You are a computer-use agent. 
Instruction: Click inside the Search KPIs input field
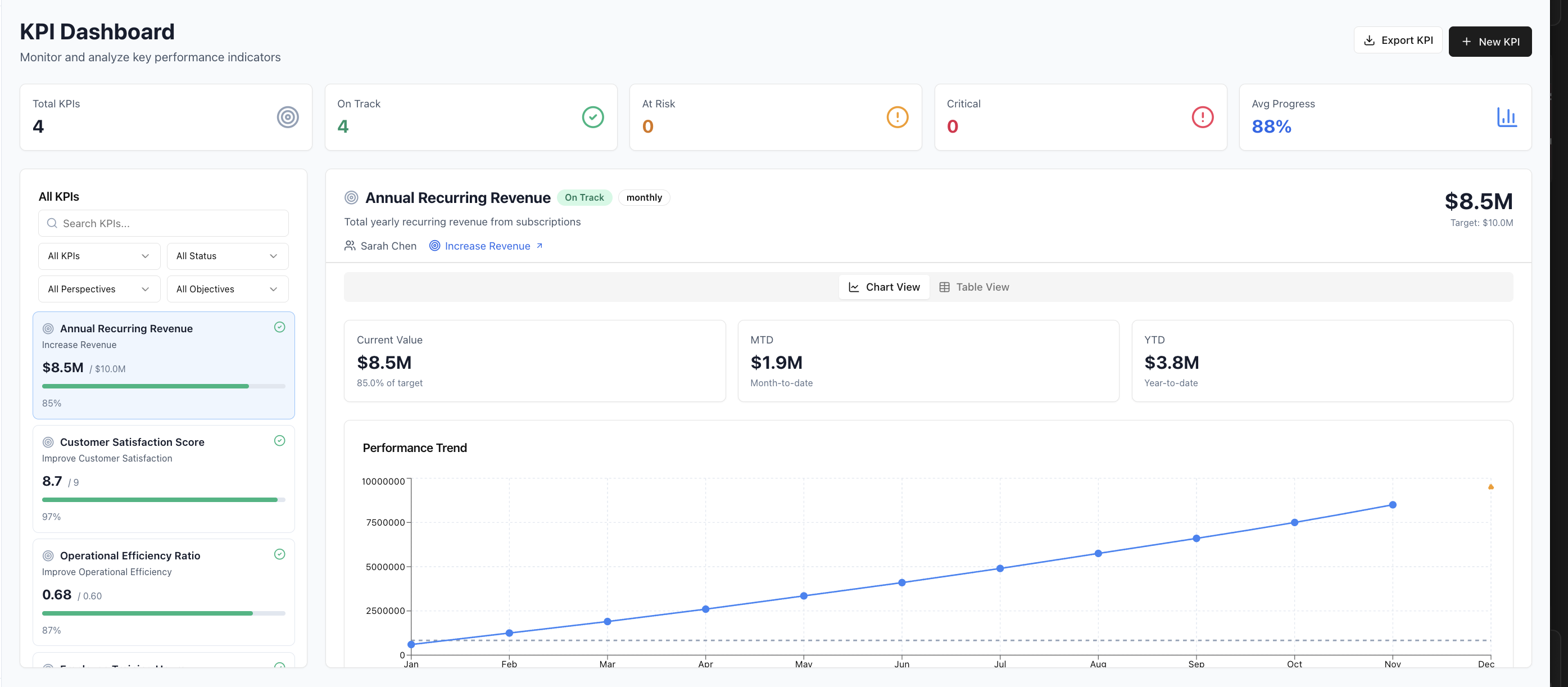point(163,223)
